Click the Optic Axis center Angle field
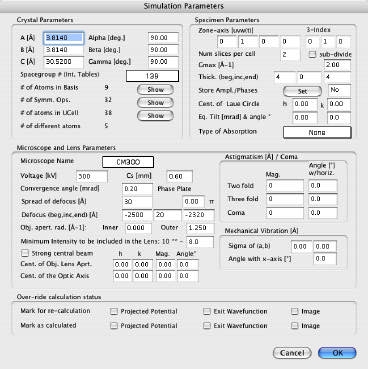The image size is (368, 369). [188, 276]
